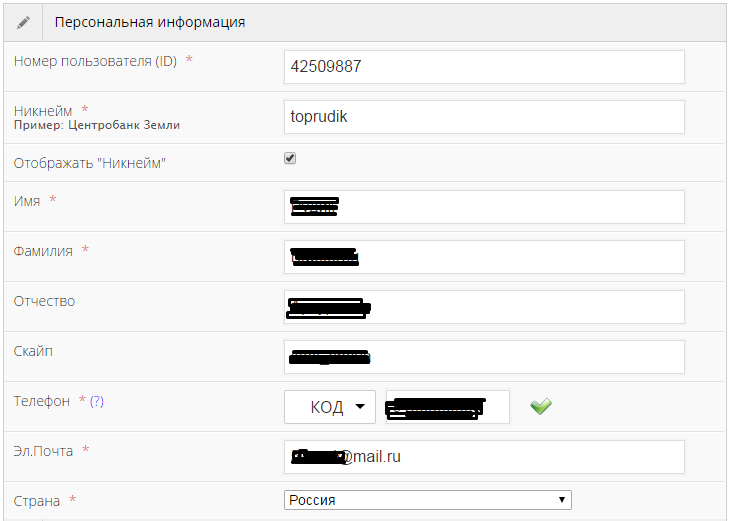Click the Эл.Почта label text
Screen dimensions: 731x521
pyautogui.click(x=43, y=451)
